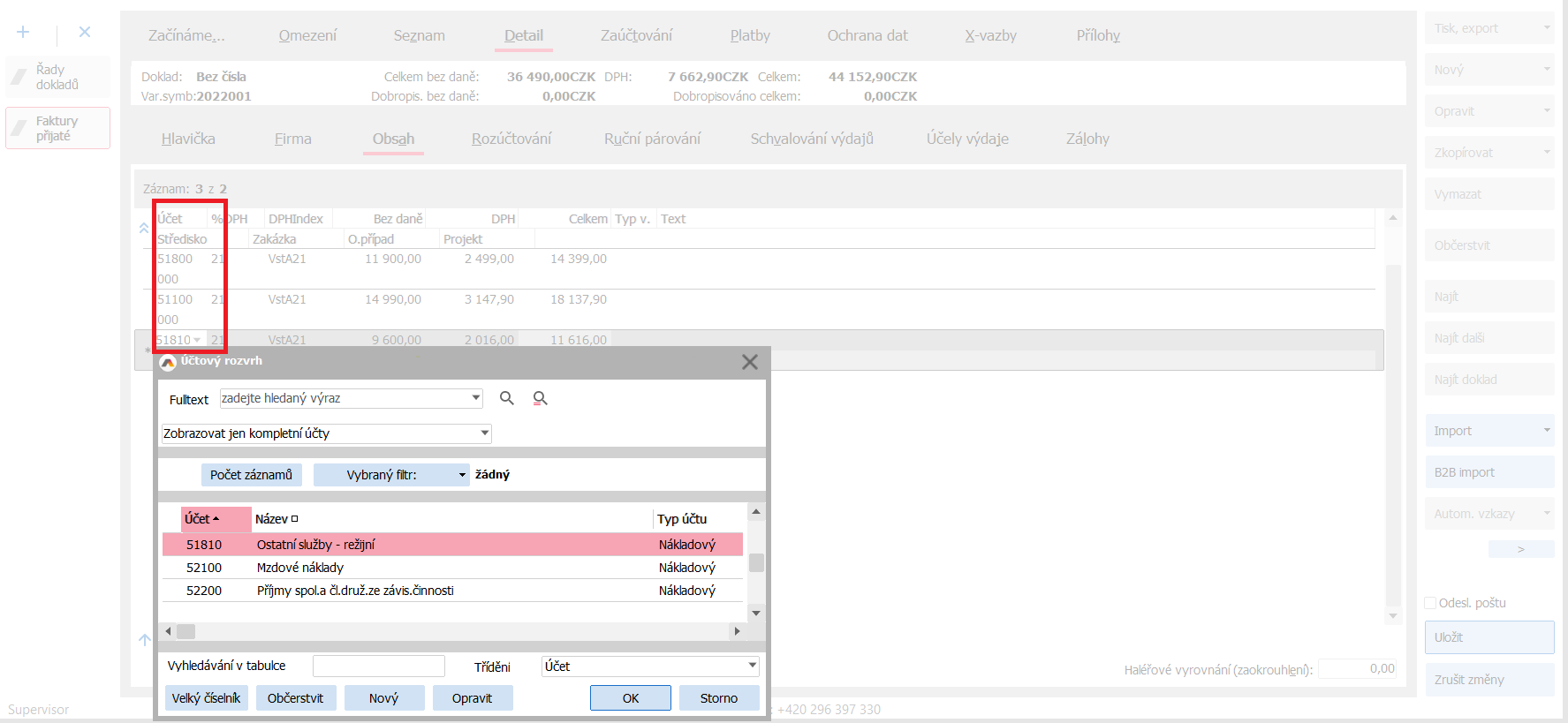Image resolution: width=1568 pixels, height=723 pixels.
Task: Toggle the Odesl. poštu checkbox
Action: tap(1430, 603)
